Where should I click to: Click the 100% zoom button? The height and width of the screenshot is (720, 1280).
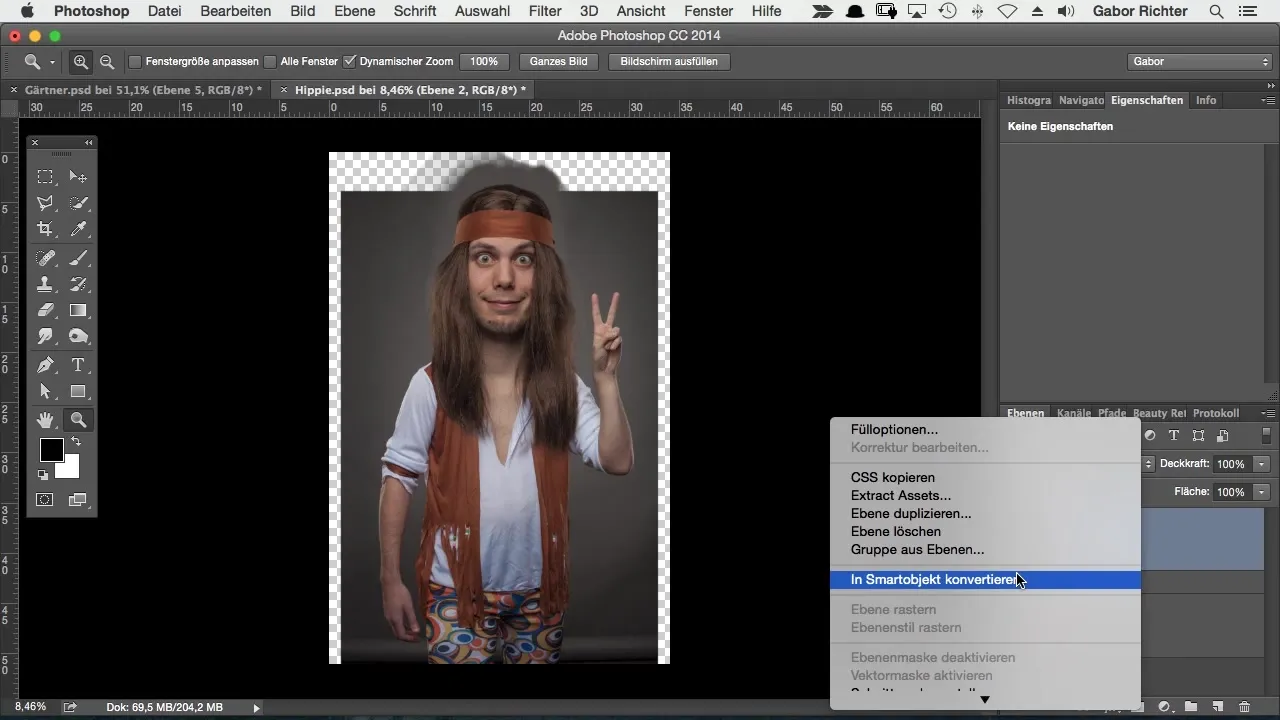(484, 62)
